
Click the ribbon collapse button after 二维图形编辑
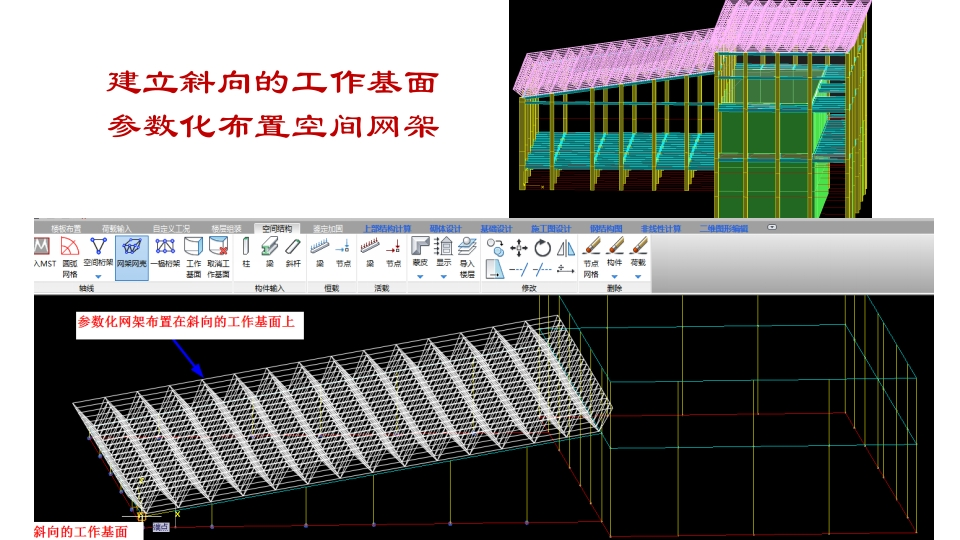pos(771,228)
